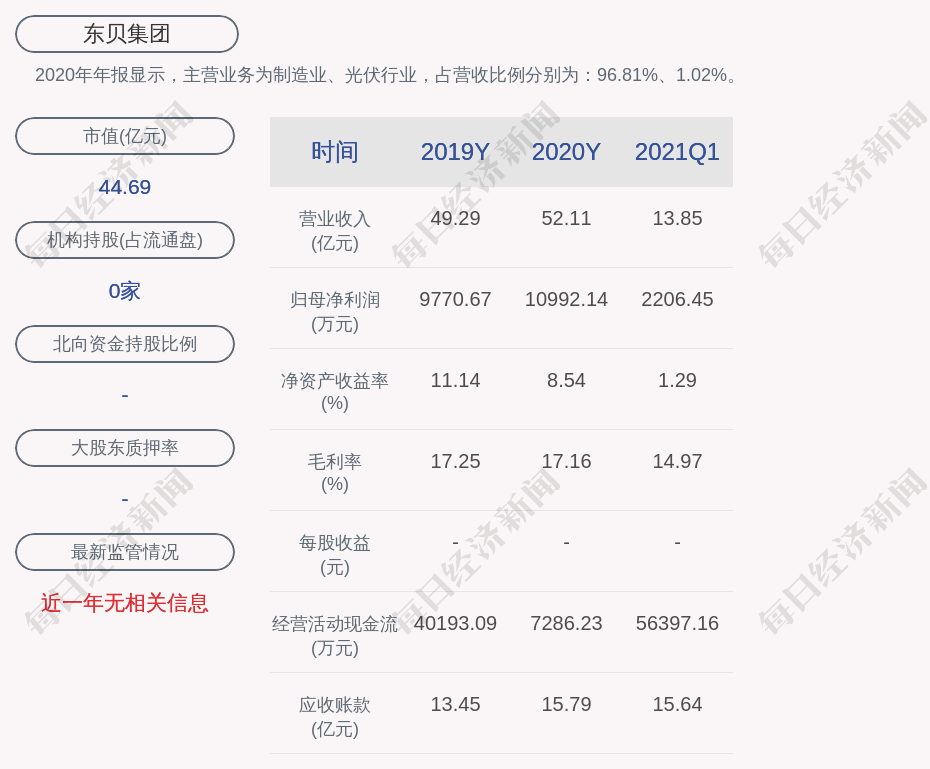Click the 营业收入(亿元) row label
The image size is (930, 769).
pyautogui.click(x=335, y=231)
